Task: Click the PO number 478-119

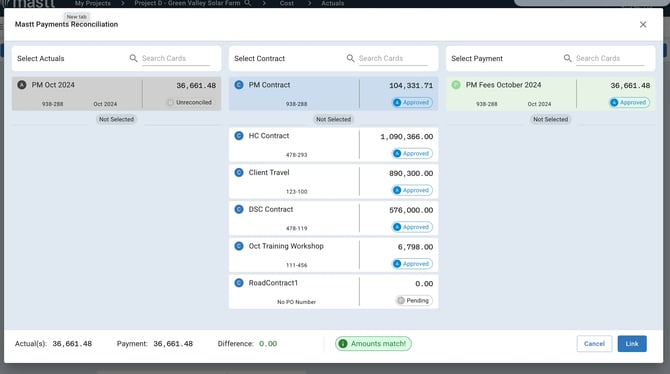Action: [296, 229]
